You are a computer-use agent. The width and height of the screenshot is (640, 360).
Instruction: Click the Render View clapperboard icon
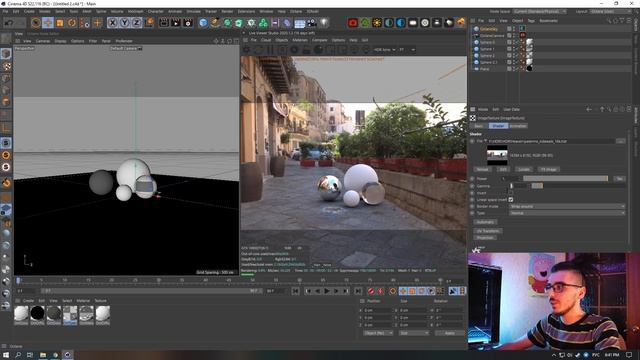pos(164,23)
